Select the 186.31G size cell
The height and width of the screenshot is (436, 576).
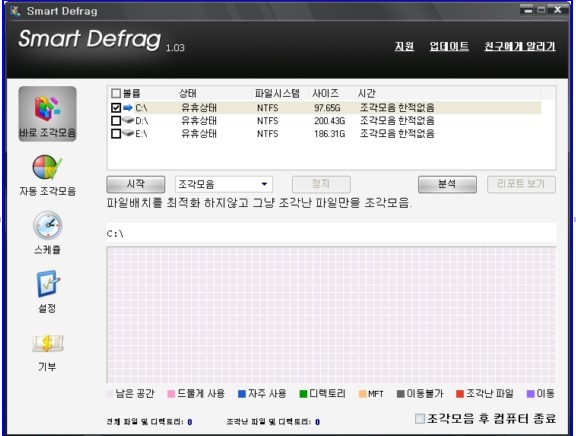click(x=330, y=134)
